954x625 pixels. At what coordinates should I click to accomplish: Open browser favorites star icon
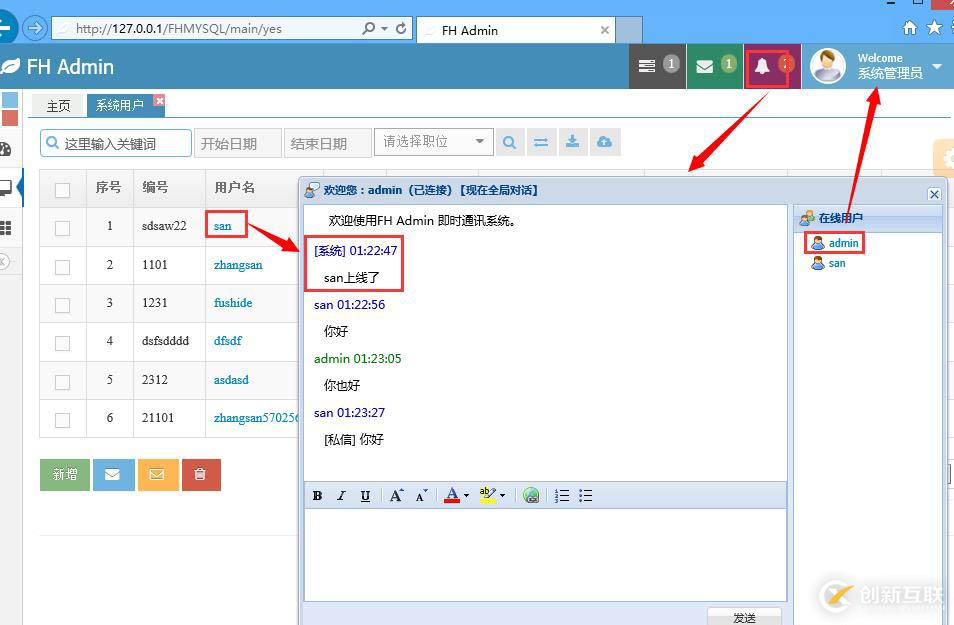pos(934,28)
